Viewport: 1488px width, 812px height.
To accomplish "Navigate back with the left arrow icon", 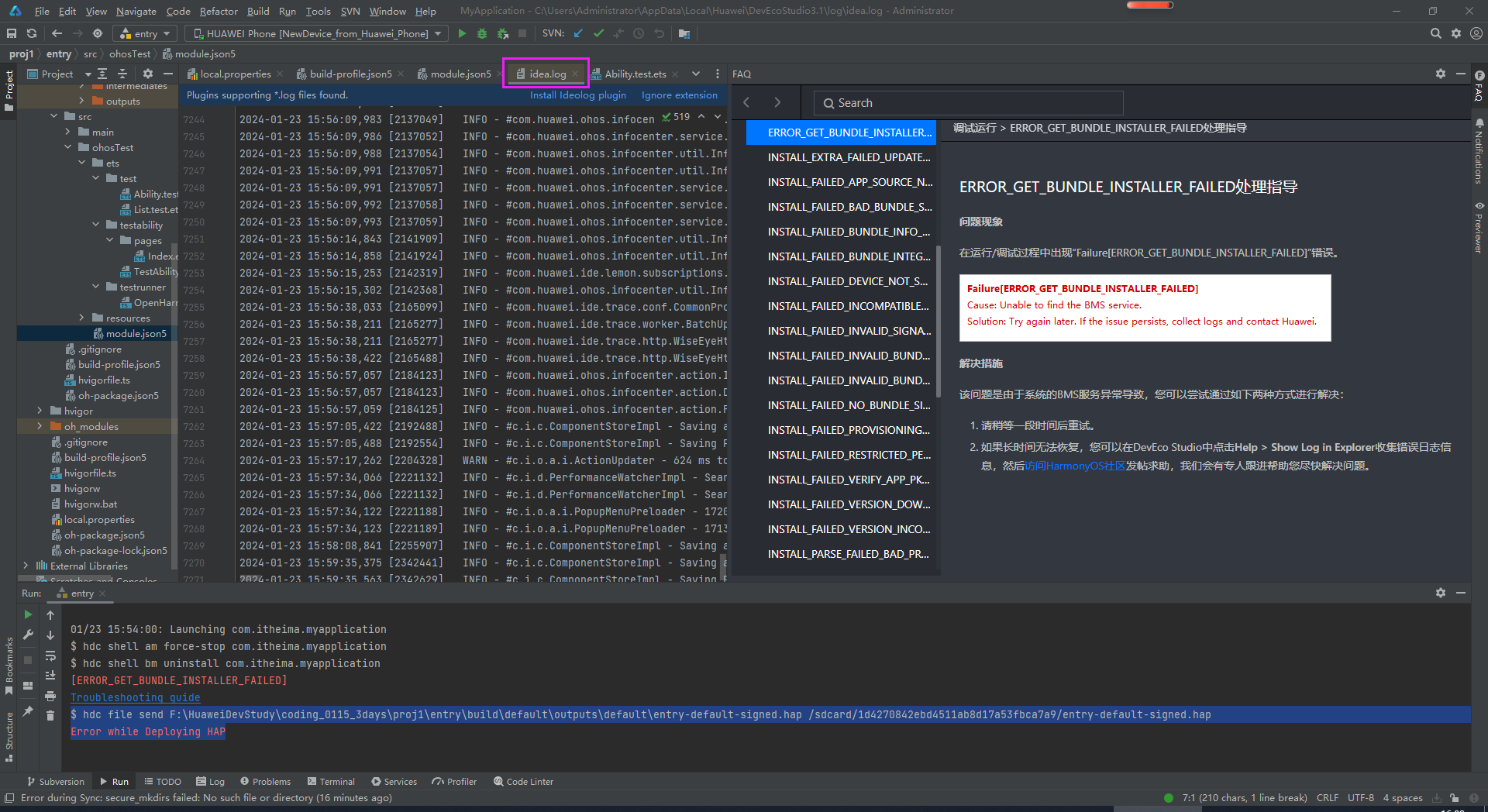I will (x=57, y=33).
